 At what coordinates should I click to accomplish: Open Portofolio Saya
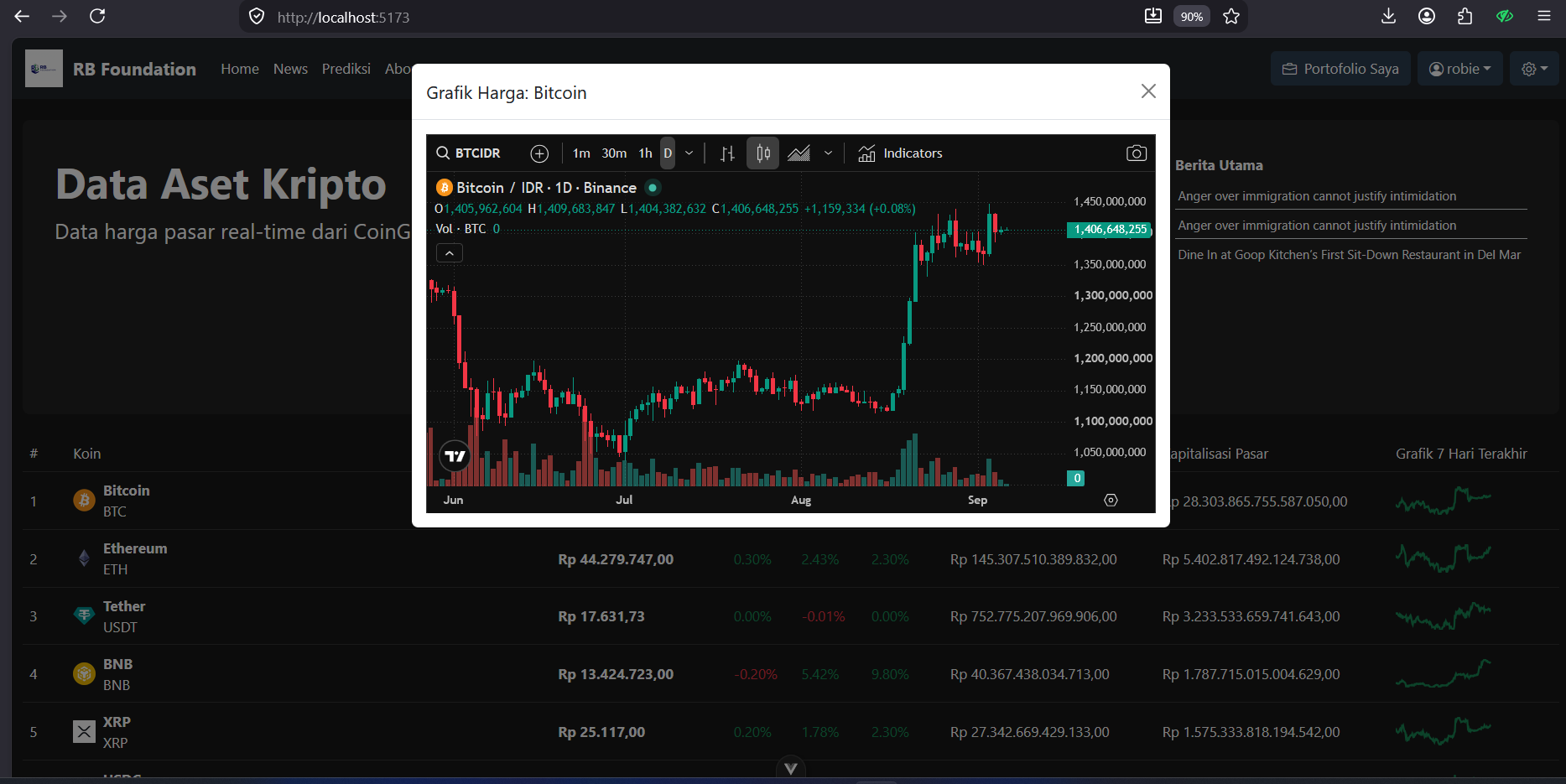1340,69
